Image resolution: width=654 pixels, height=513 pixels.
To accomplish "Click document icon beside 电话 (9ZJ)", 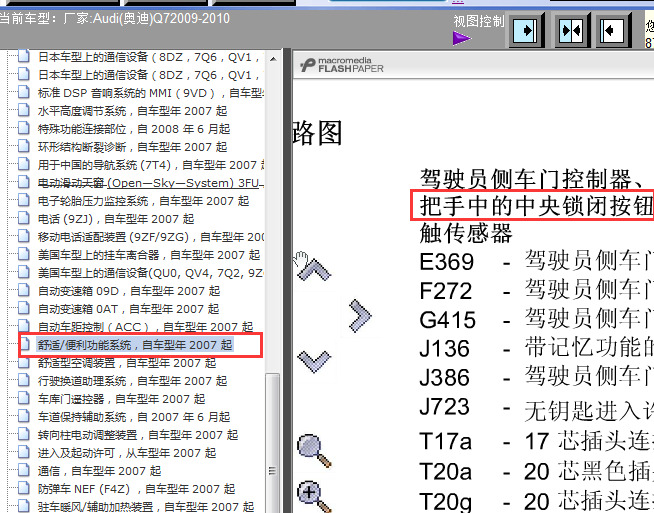I will (24, 218).
